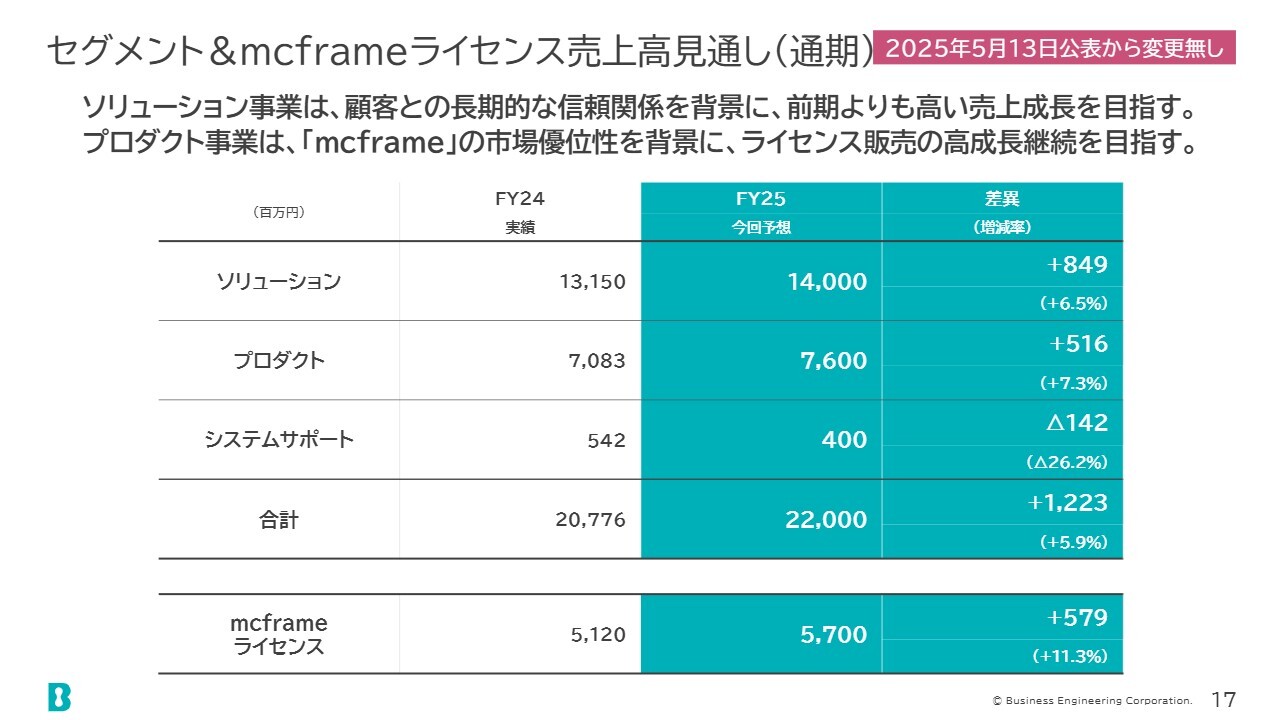Select the mcframe ライセンス row label
This screenshot has height=720, width=1280.
[279, 635]
